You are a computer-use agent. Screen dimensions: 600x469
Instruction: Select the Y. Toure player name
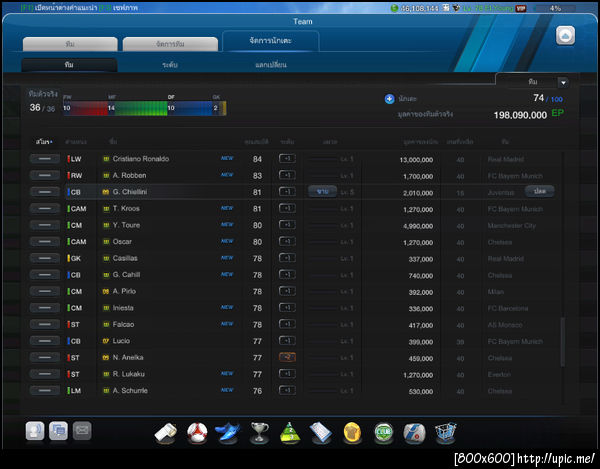click(x=126, y=225)
